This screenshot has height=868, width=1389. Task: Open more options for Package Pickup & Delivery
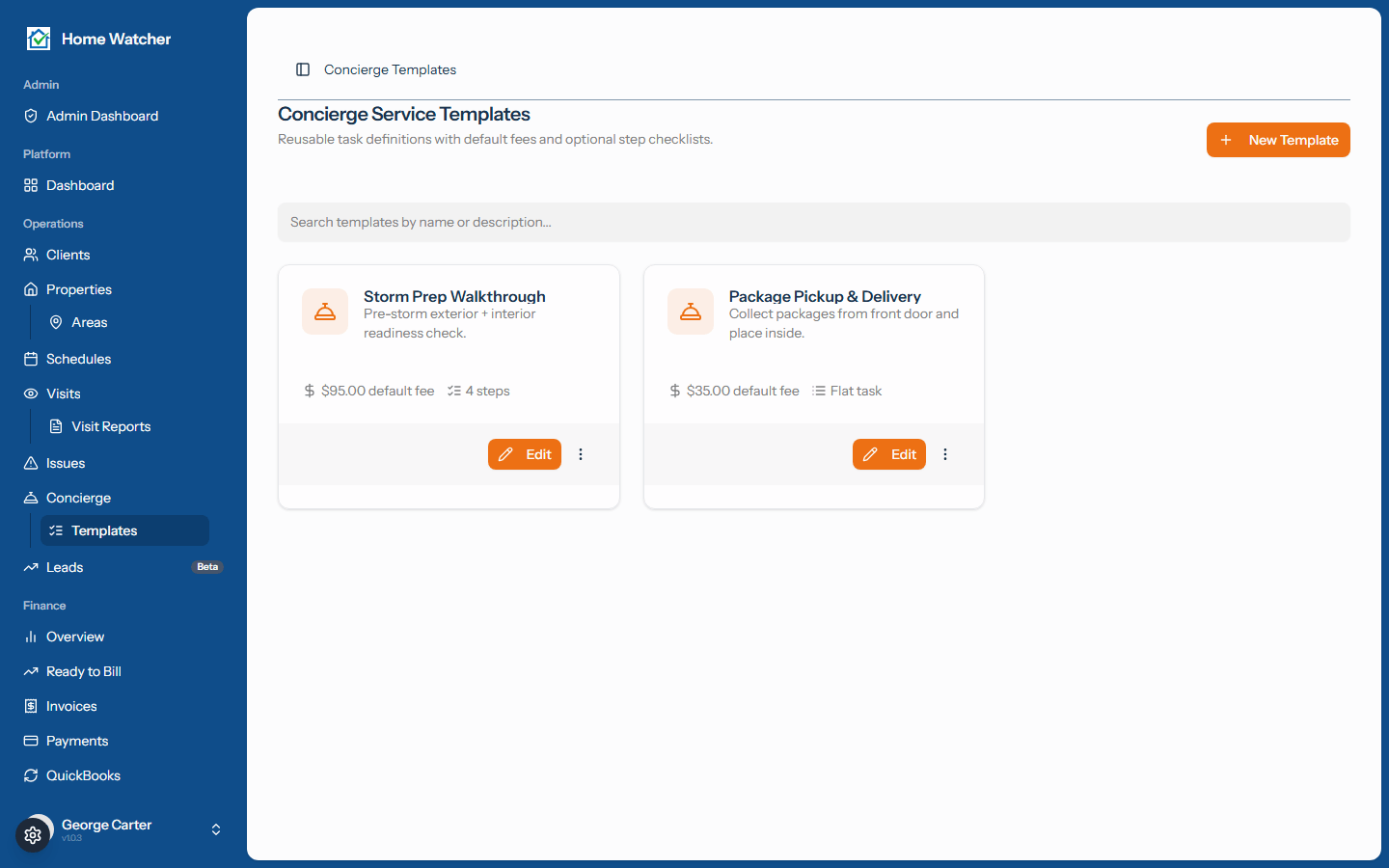[x=945, y=454]
